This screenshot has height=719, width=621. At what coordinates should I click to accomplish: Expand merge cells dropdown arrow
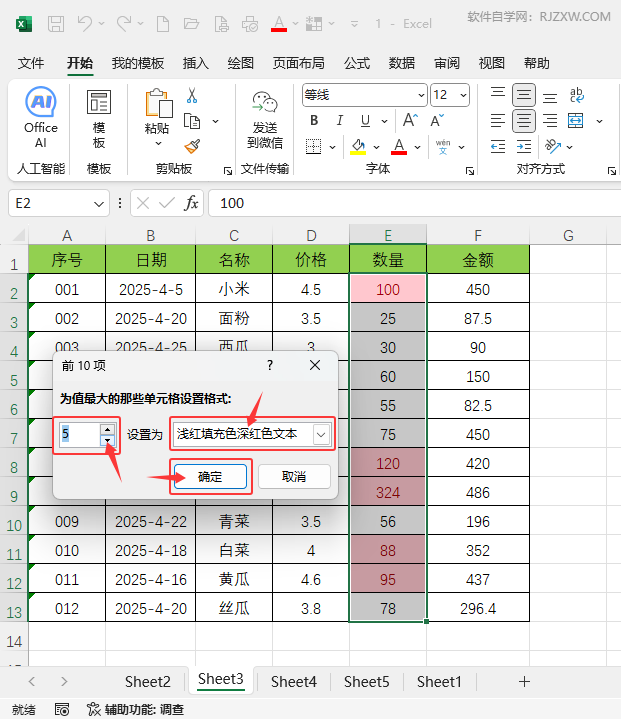[599, 122]
